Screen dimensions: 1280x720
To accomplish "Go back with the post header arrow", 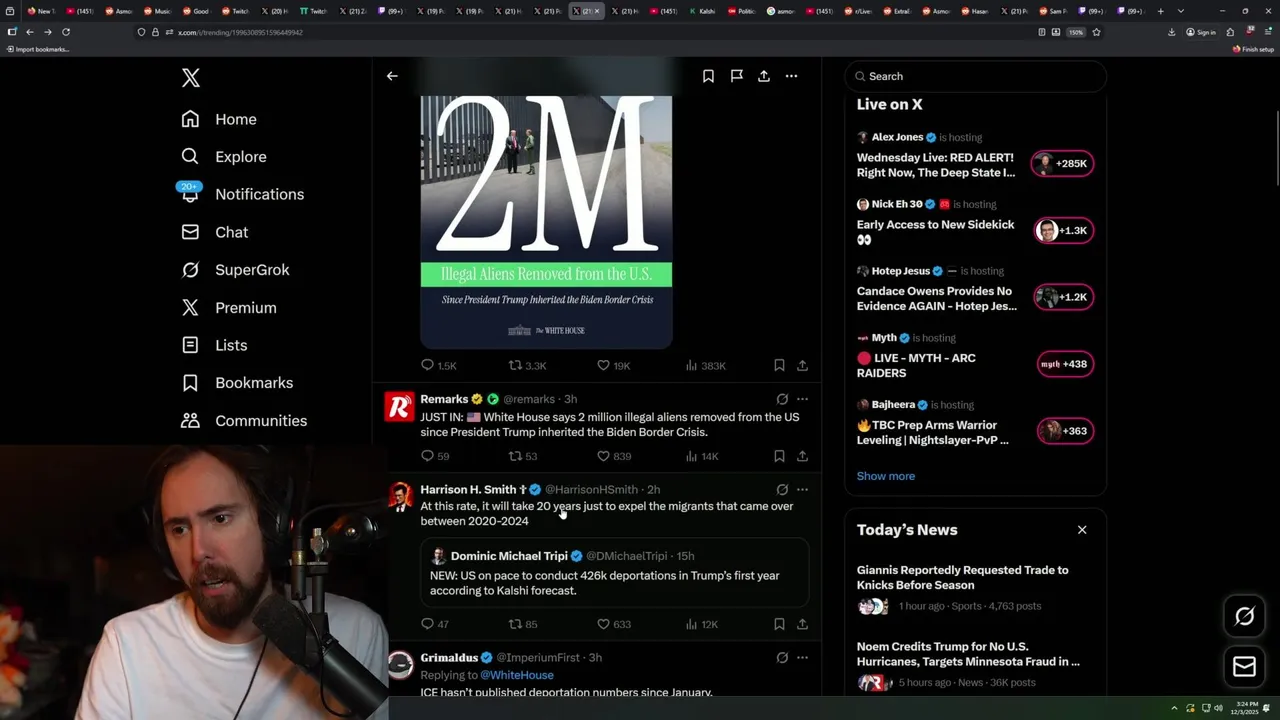I will tap(392, 76).
